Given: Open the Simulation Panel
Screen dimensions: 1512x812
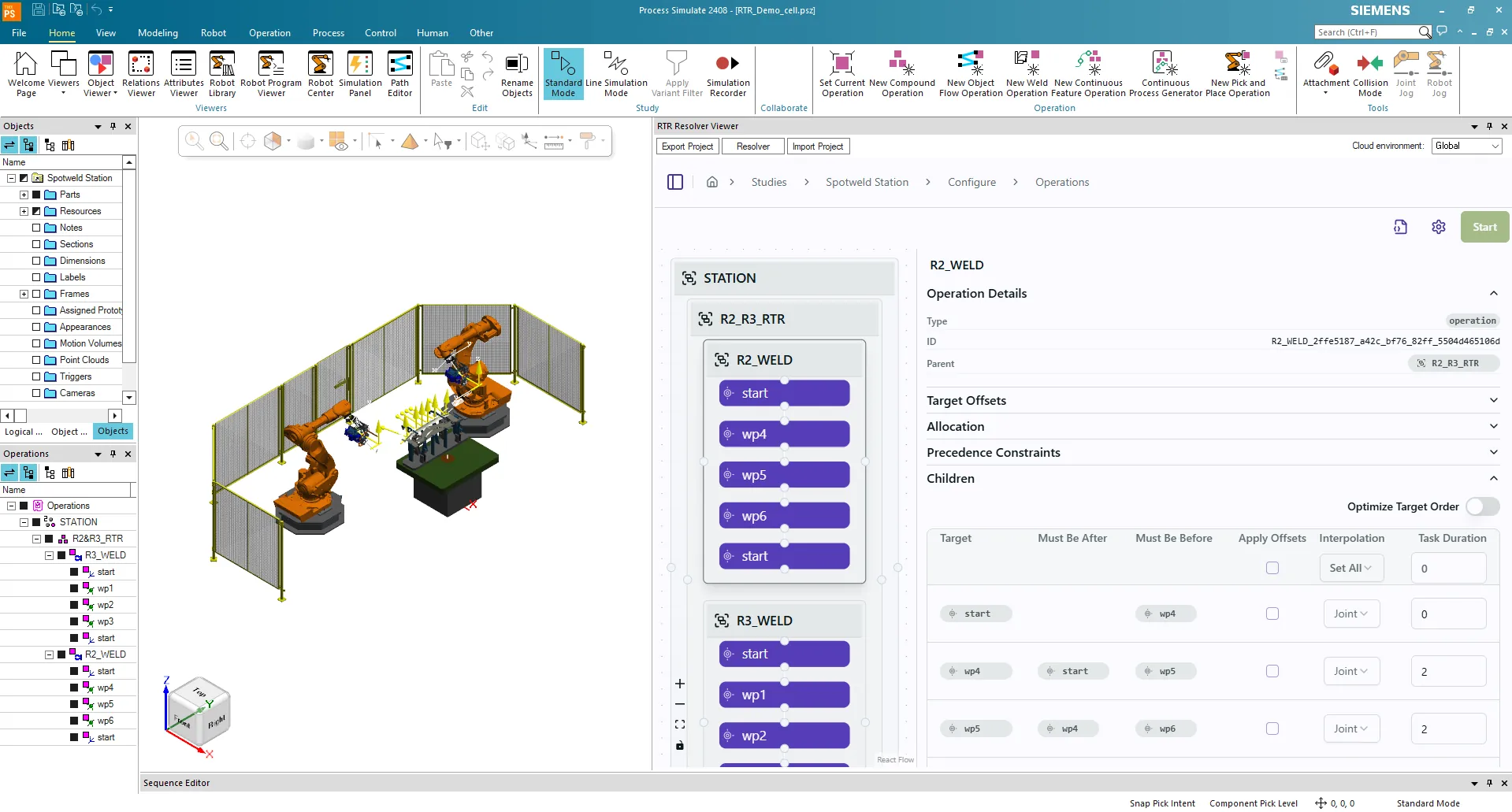Looking at the screenshot, I should click(x=360, y=74).
